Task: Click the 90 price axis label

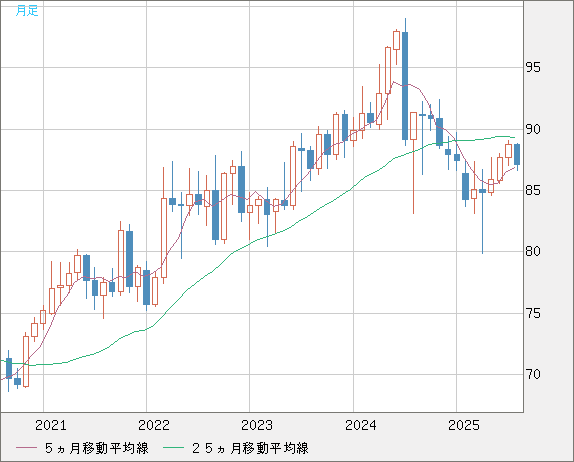Action: point(533,129)
